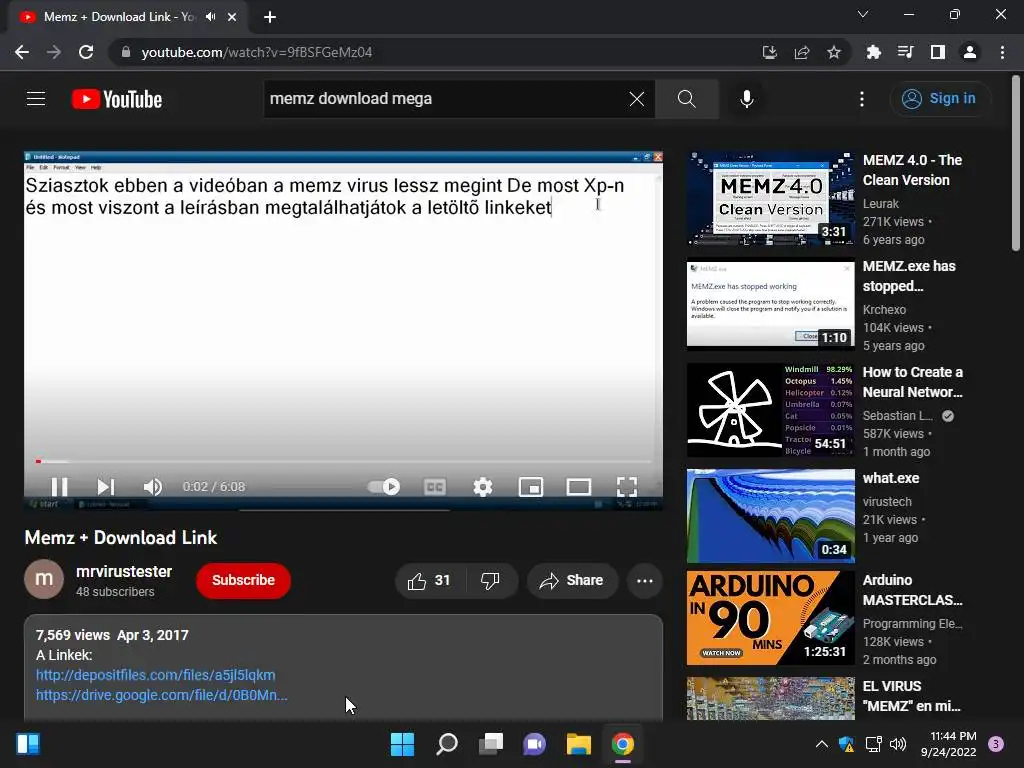
Task: Open taskbar clock and date
Action: (949, 744)
